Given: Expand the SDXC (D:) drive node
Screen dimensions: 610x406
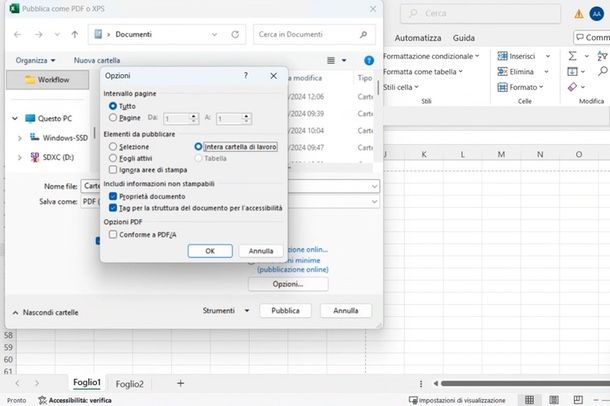Looking at the screenshot, I should [19, 158].
